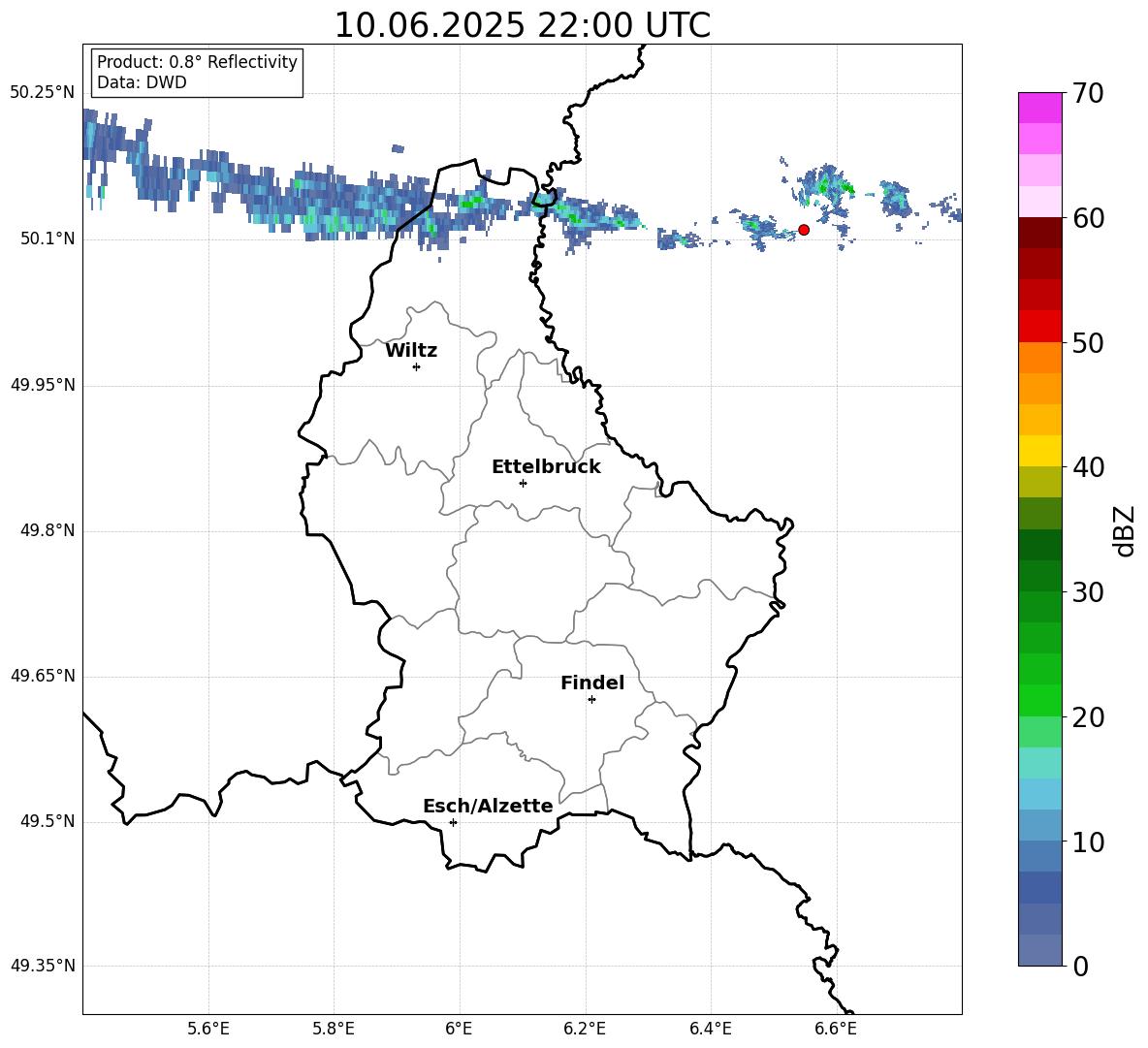Click the Ettelbruck city label
The width and height of the screenshot is (1148, 1048).
546,467
